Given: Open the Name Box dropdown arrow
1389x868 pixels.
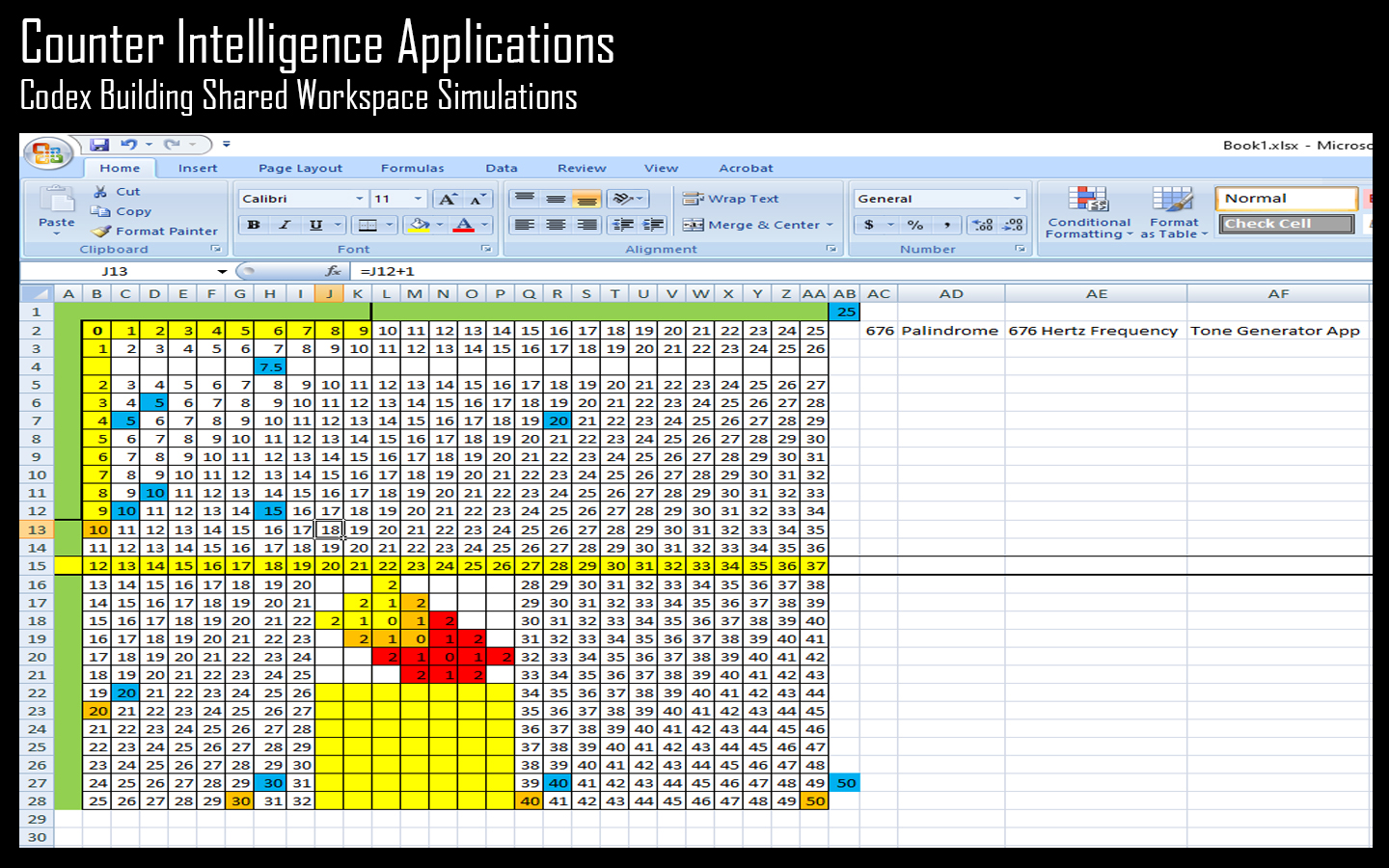Looking at the screenshot, I should point(222,272).
